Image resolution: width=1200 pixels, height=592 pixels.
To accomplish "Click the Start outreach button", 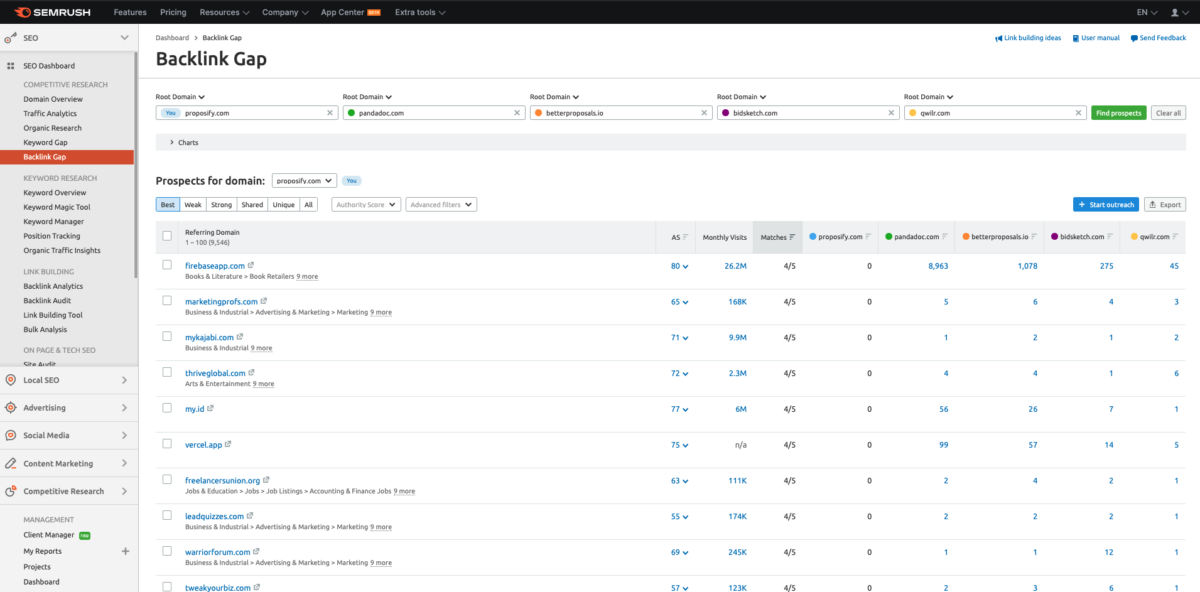I will [x=1105, y=204].
